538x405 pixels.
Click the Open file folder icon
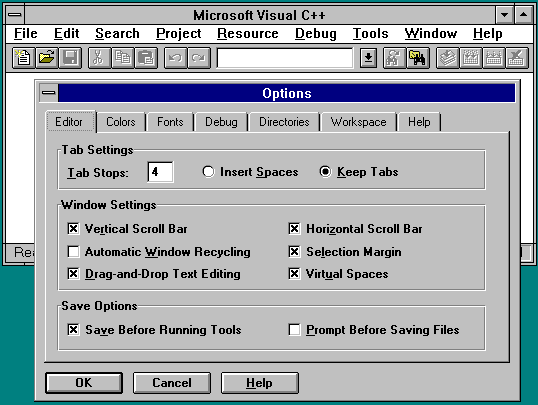[47, 58]
